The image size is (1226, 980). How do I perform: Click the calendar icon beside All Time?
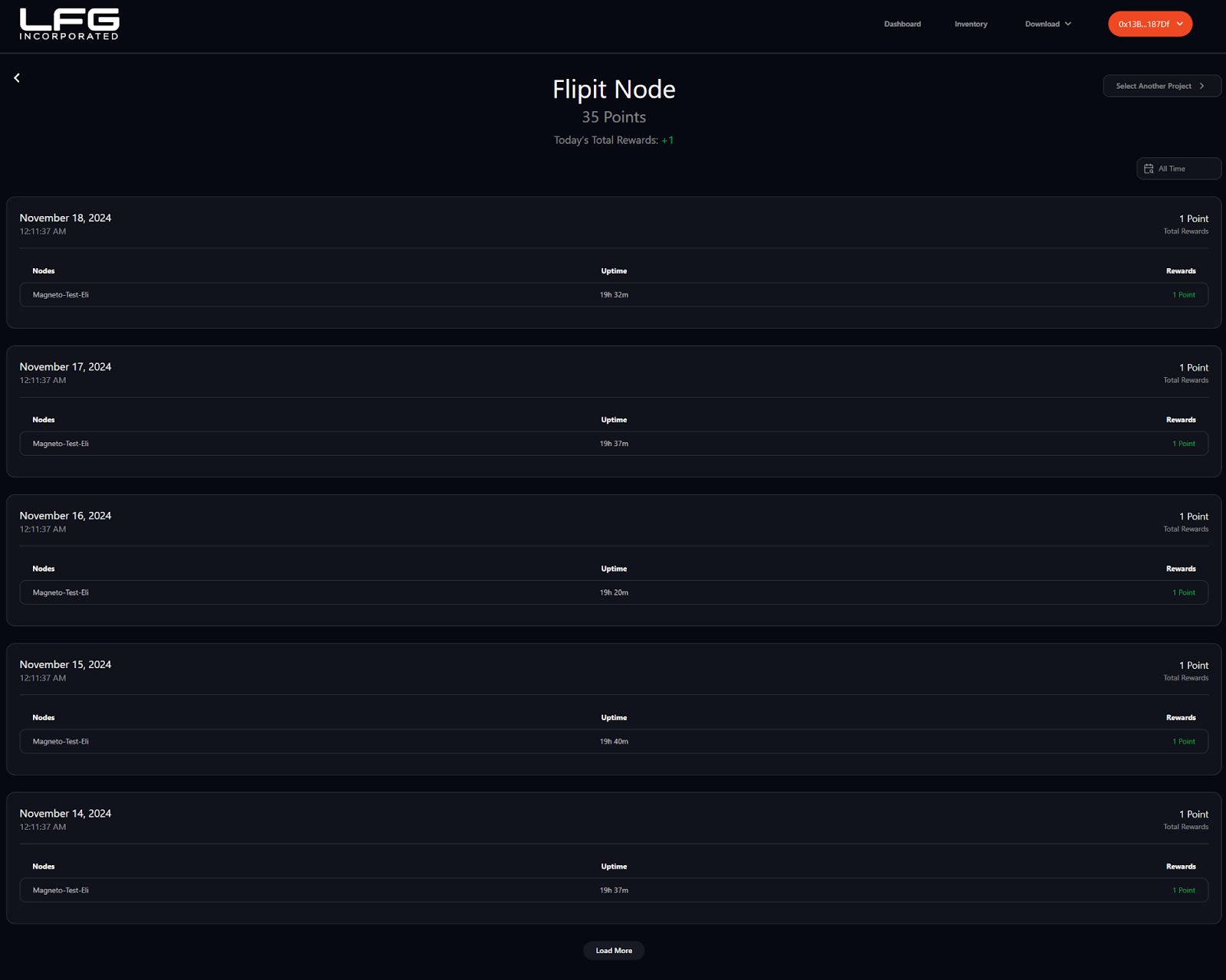[x=1149, y=169]
